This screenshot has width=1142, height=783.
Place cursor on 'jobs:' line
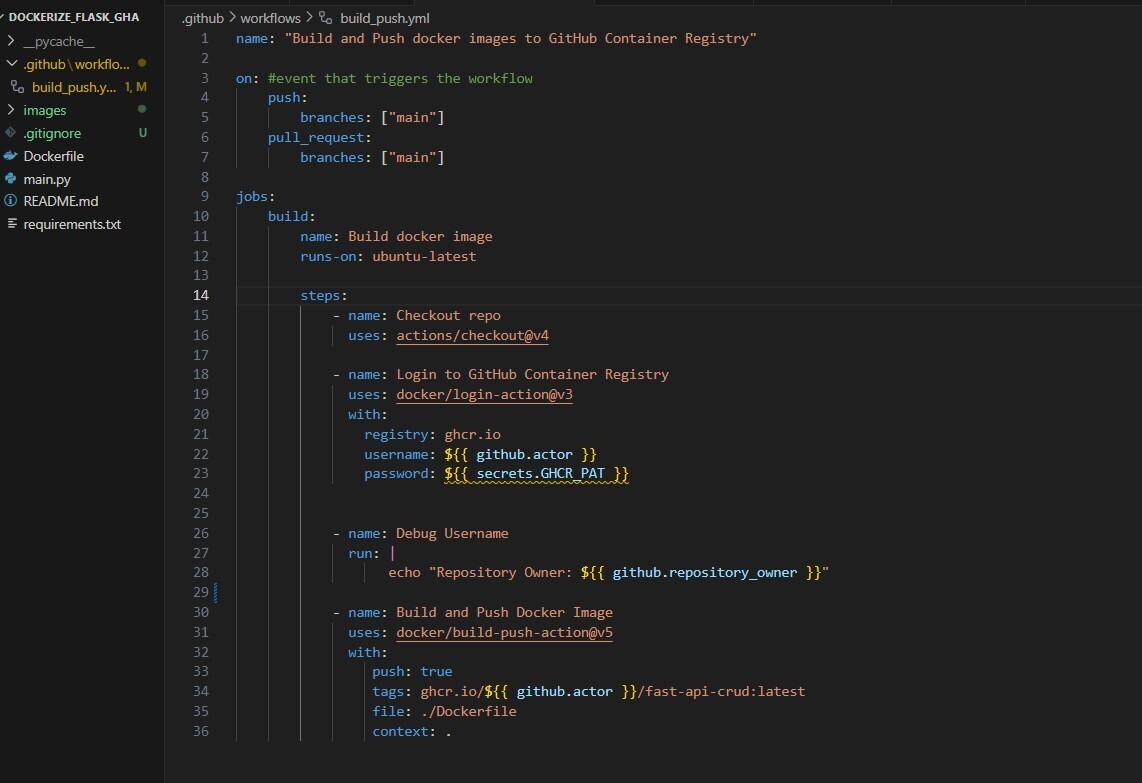coord(255,197)
